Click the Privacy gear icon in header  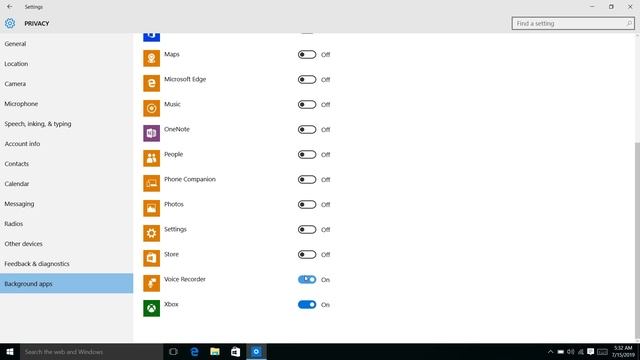10,23
